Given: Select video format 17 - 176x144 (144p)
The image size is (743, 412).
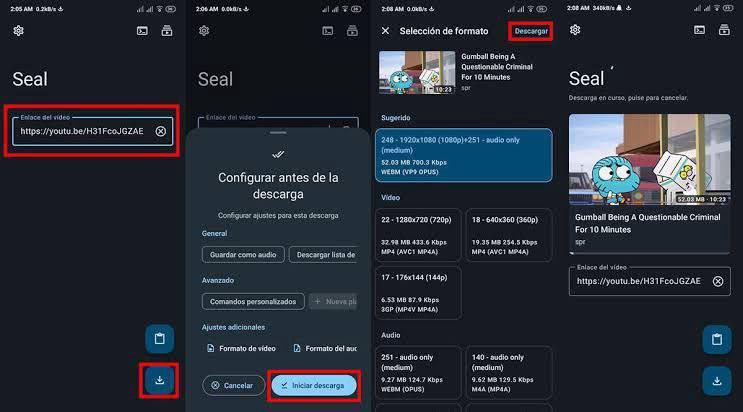Looking at the screenshot, I should tap(418, 293).
